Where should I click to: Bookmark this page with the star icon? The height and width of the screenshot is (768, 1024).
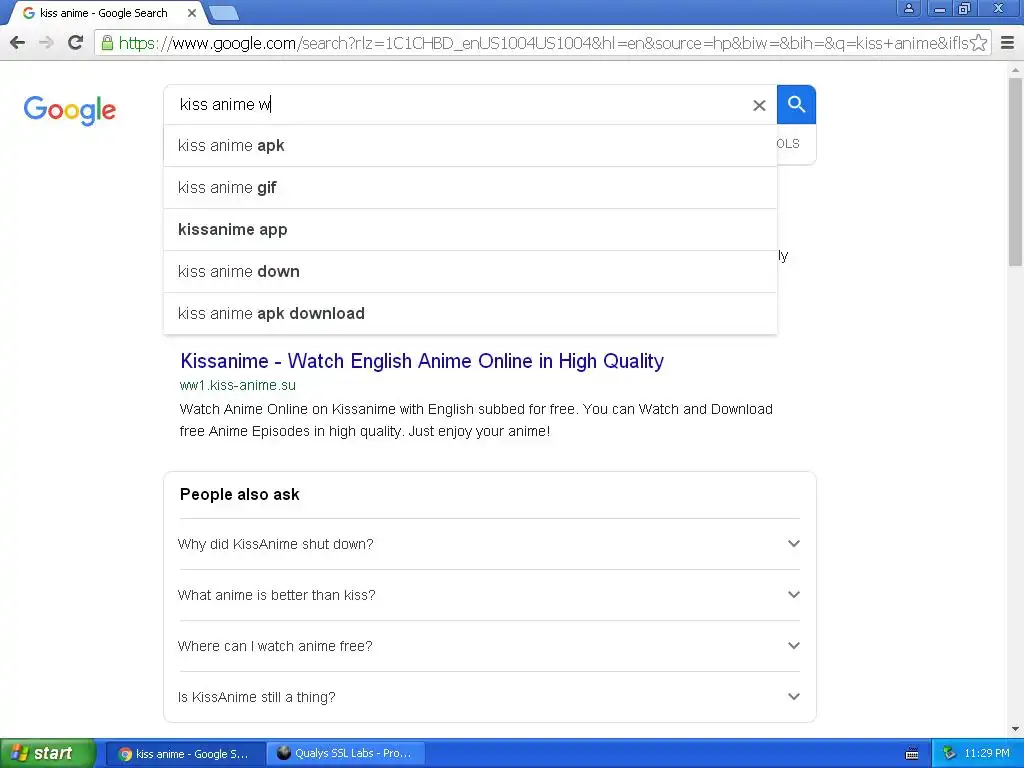[x=978, y=43]
